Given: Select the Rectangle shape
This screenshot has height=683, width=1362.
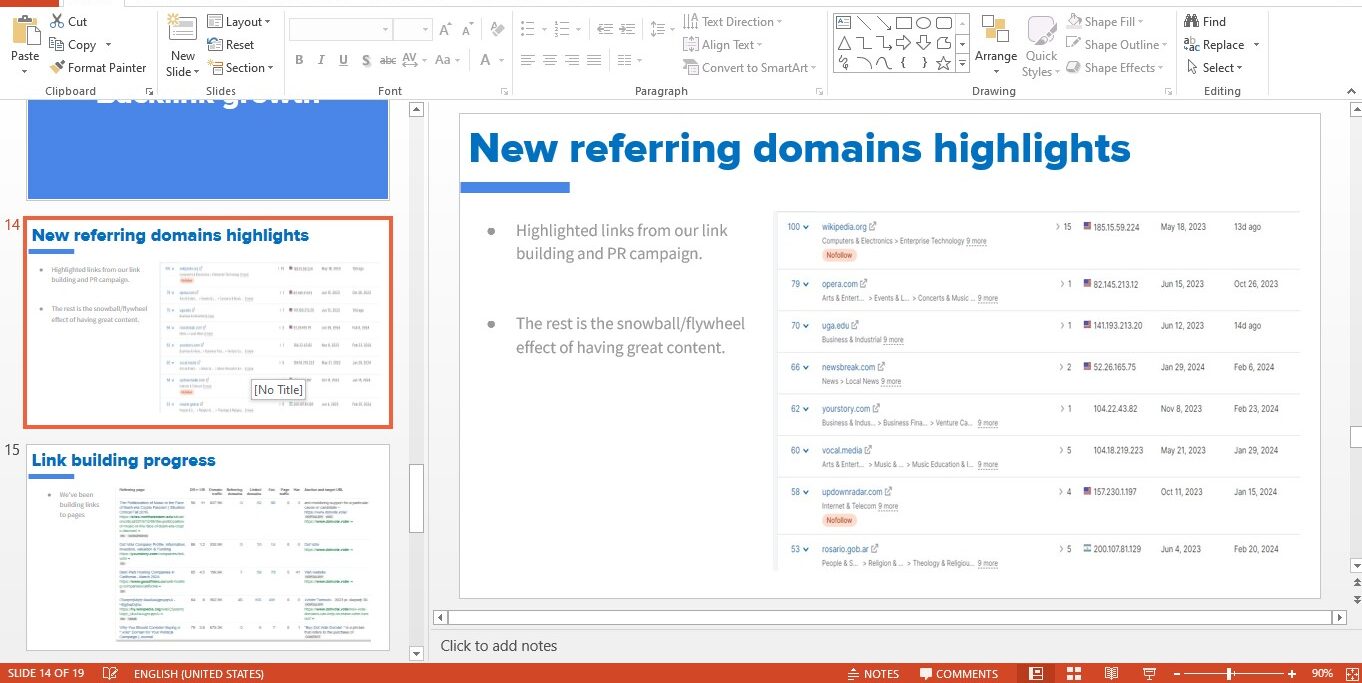Looking at the screenshot, I should [x=904, y=22].
